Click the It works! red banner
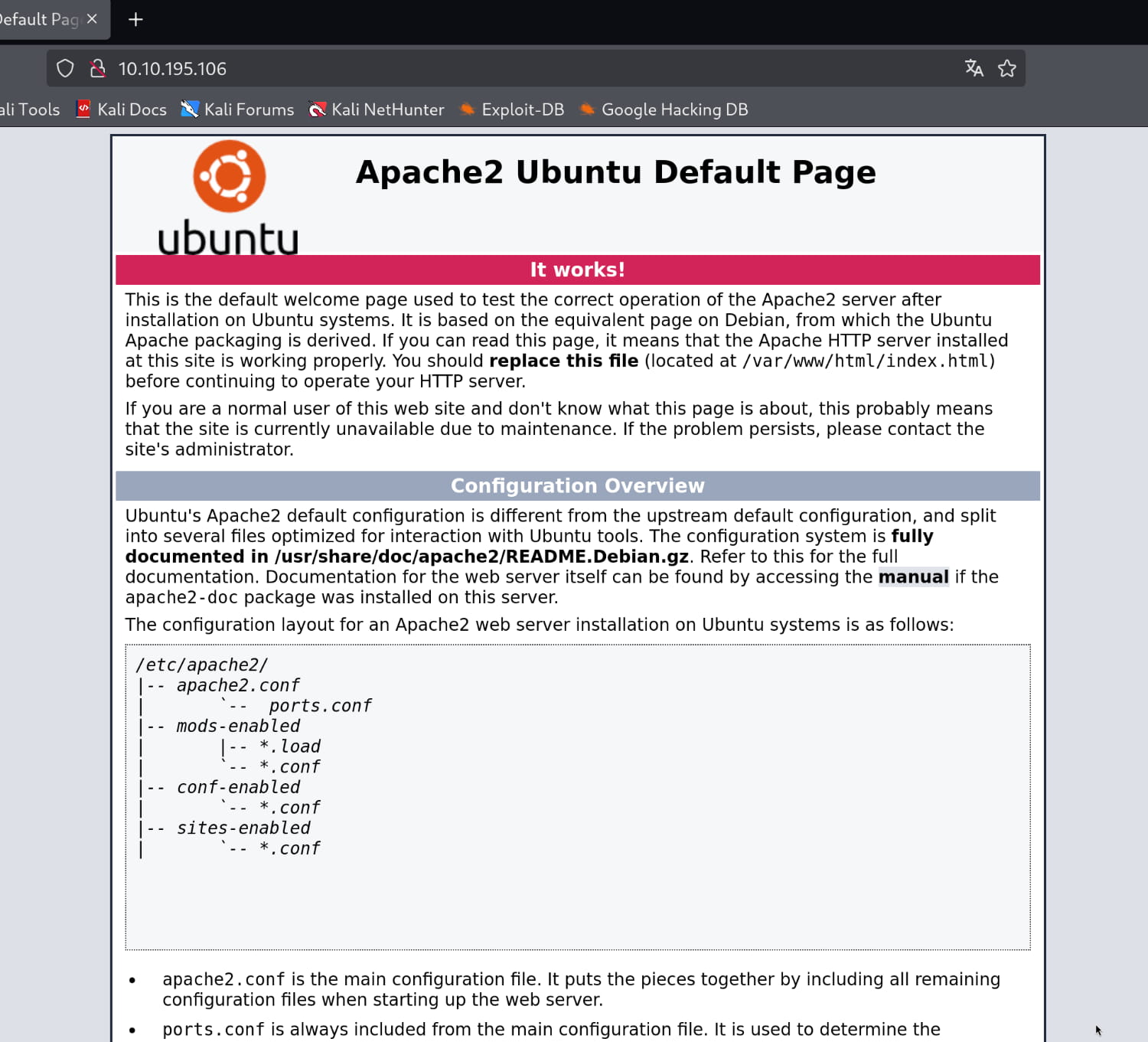 [x=577, y=269]
